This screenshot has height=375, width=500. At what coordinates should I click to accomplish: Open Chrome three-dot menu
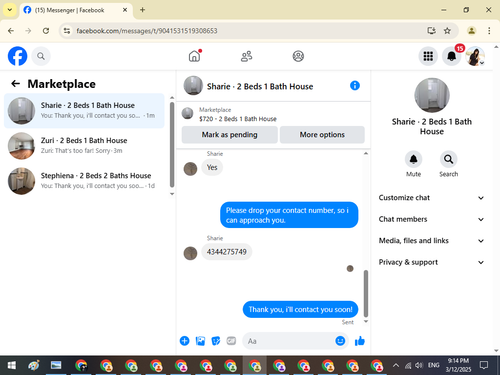coord(489,31)
